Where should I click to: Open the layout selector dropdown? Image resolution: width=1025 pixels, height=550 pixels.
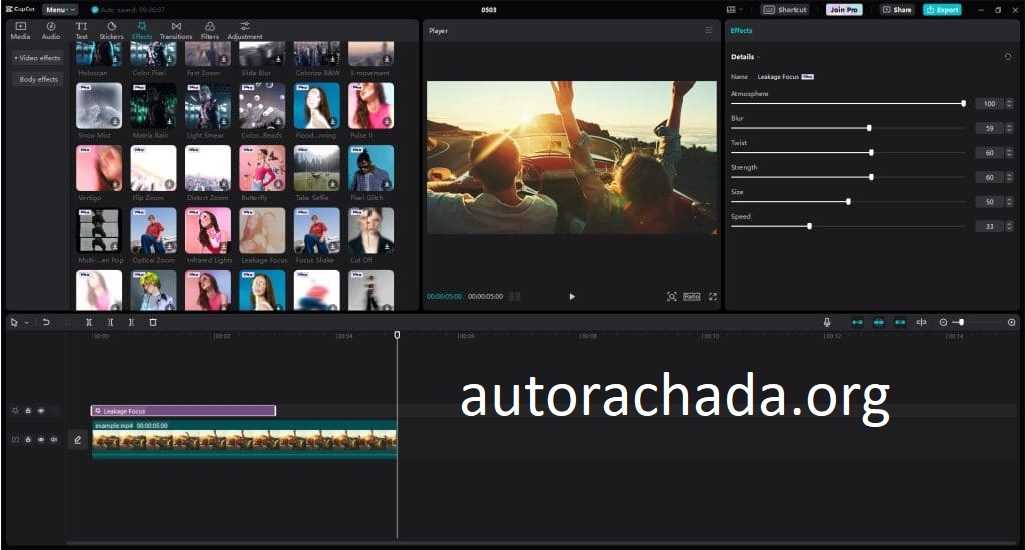[x=735, y=10]
